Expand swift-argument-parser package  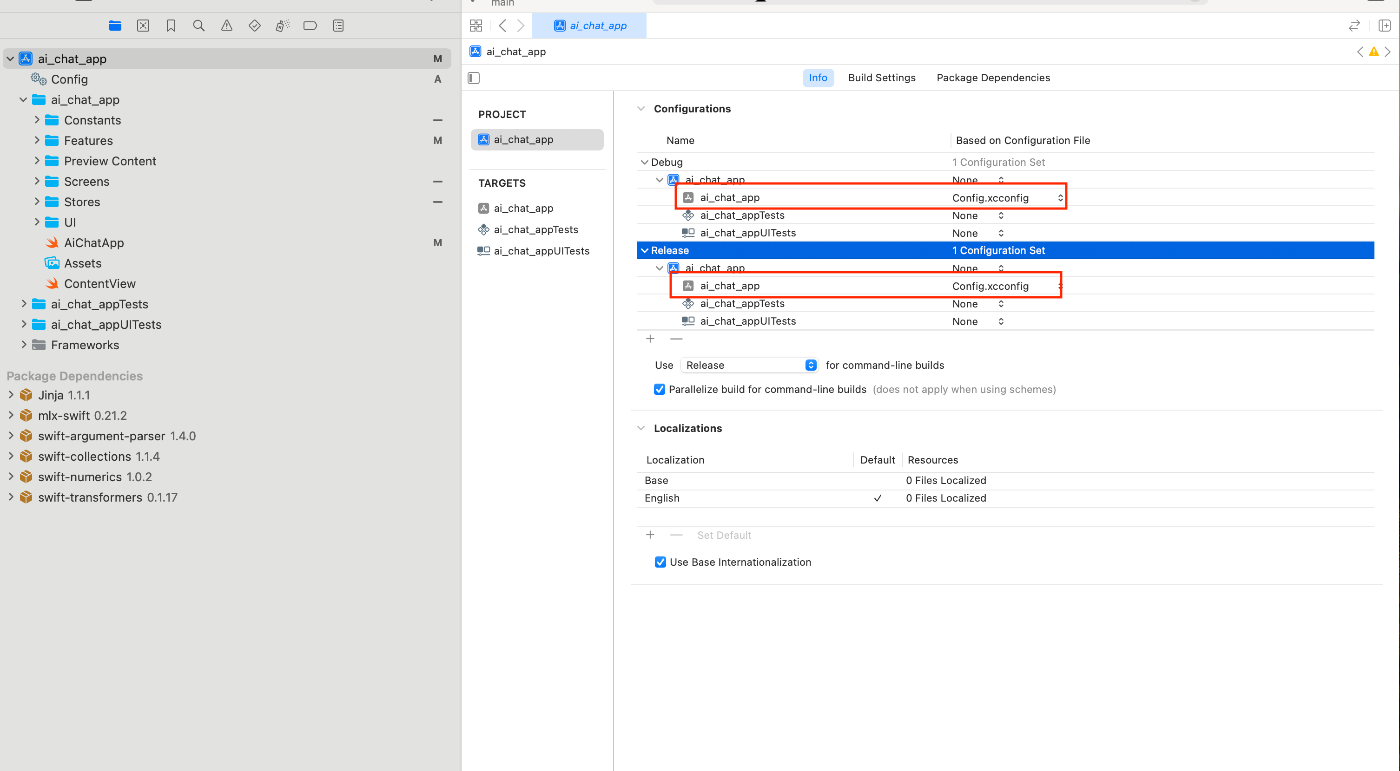pyautogui.click(x=11, y=436)
